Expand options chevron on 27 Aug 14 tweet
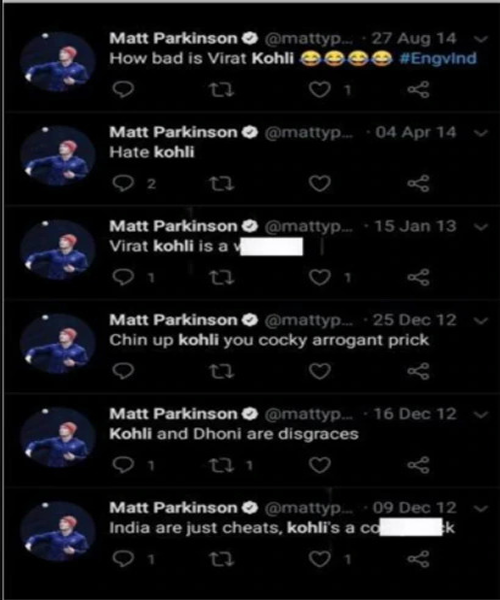 click(x=480, y=39)
